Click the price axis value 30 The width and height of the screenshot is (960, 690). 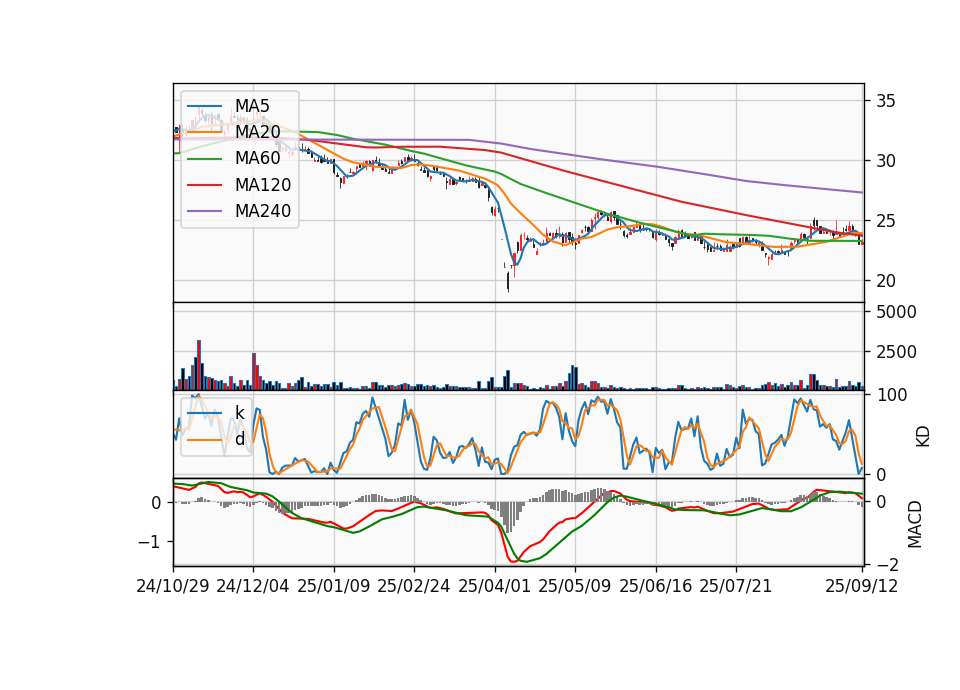(885, 161)
